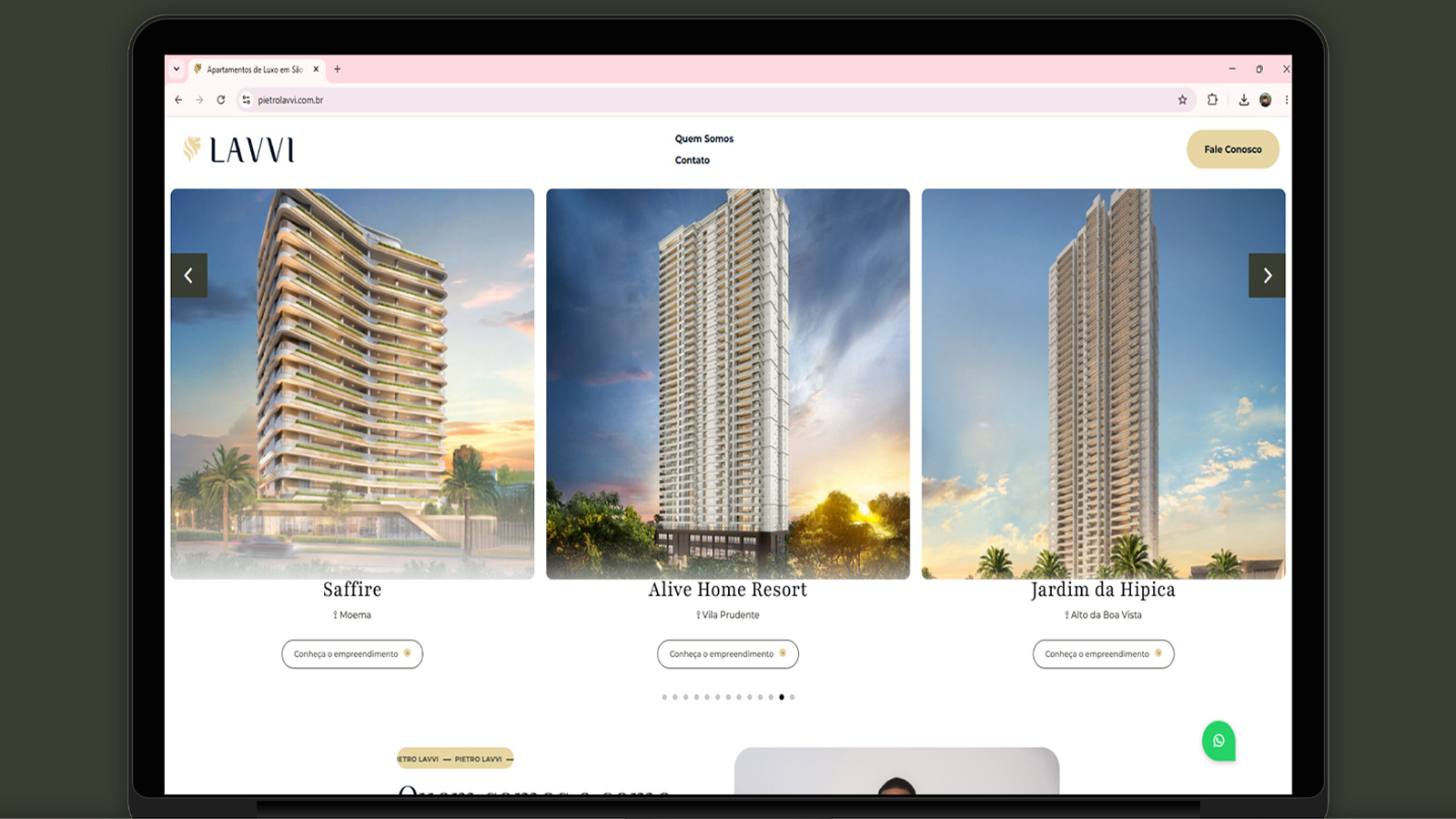Screen dimensions: 1456x819
Task: Click Conheça o empreendimento under Alive Home Resort
Action: 728,654
